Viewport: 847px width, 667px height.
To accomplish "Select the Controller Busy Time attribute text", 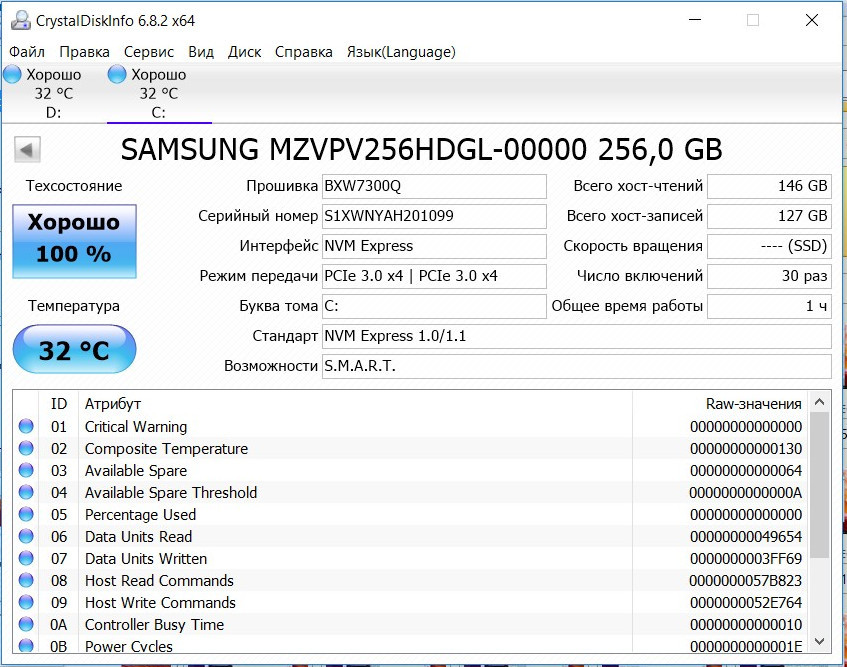I will point(154,625).
